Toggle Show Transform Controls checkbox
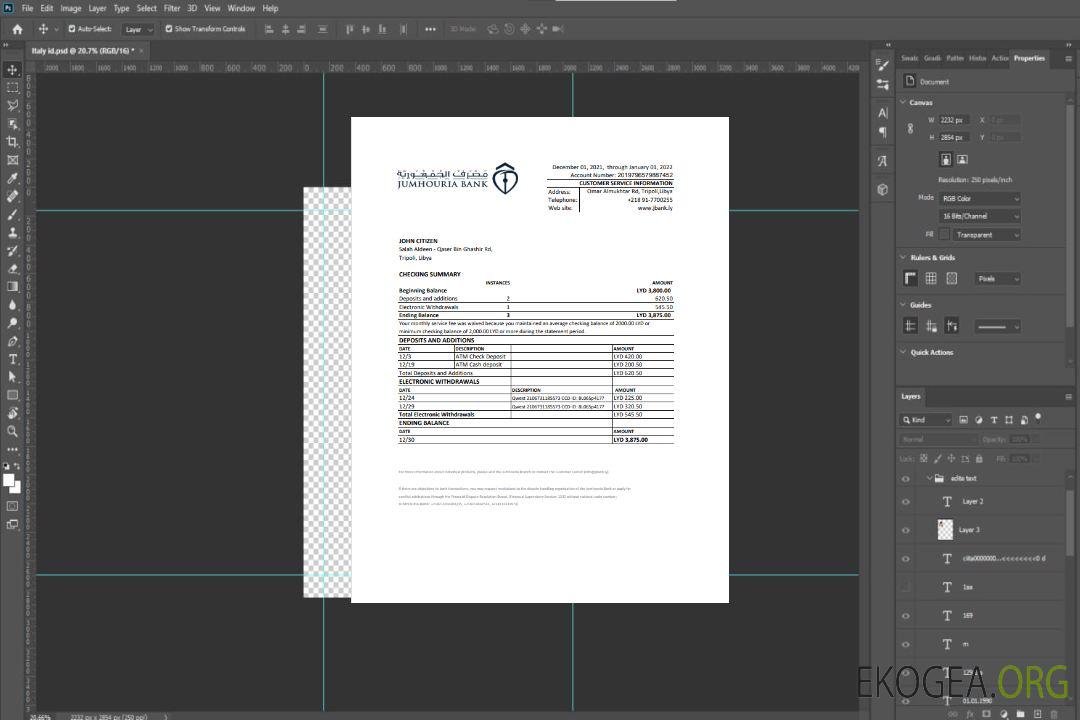1080x720 pixels. coord(169,29)
